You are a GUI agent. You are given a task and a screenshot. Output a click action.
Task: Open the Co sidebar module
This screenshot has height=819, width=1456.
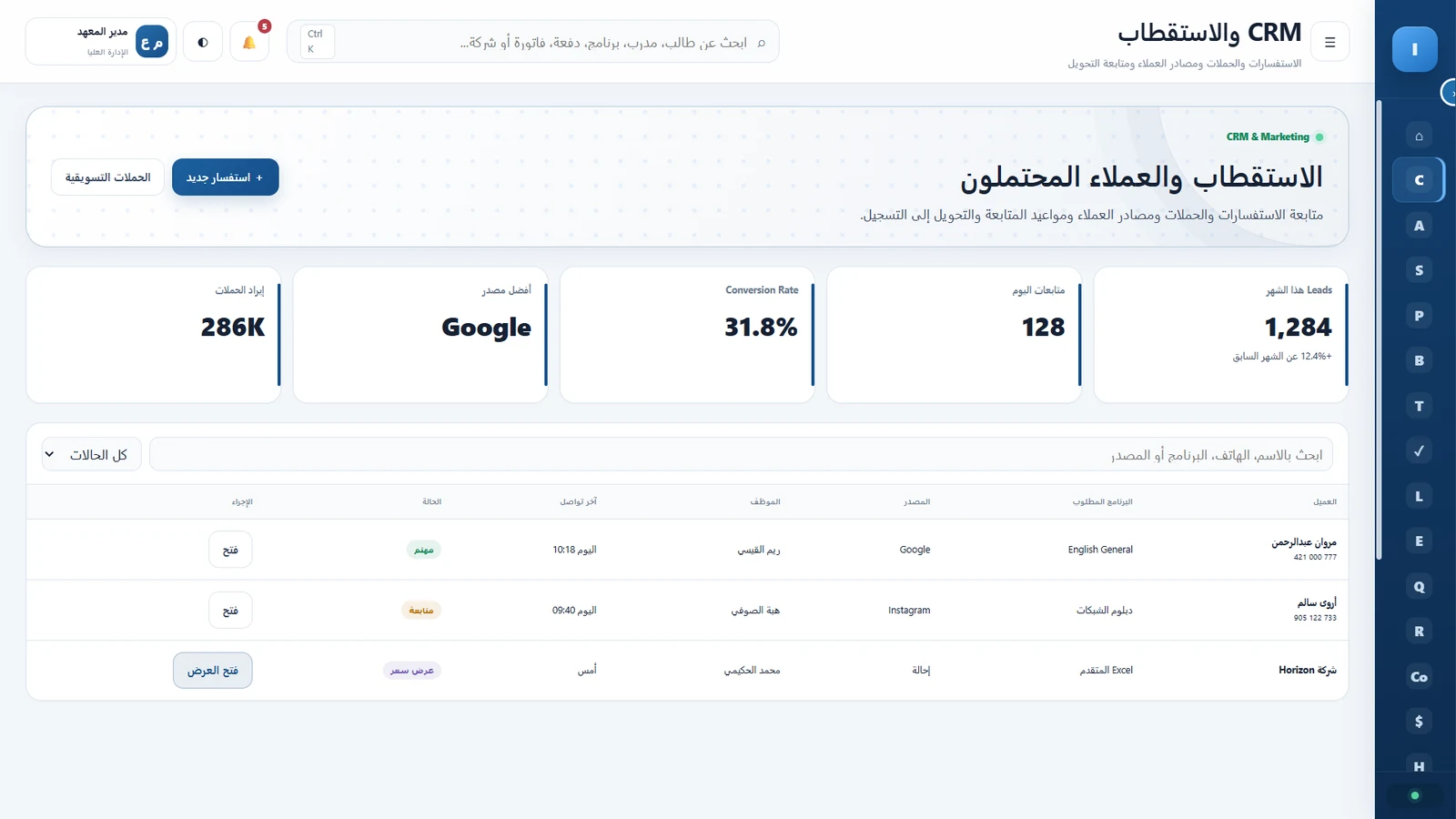click(1419, 676)
